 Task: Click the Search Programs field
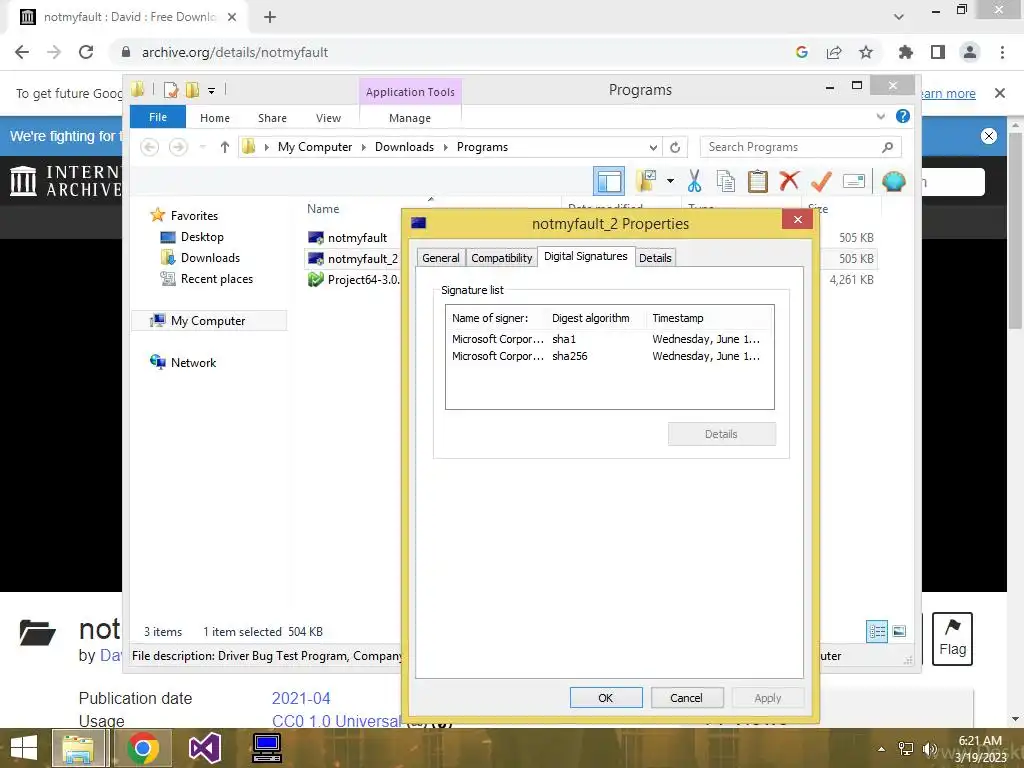point(800,147)
